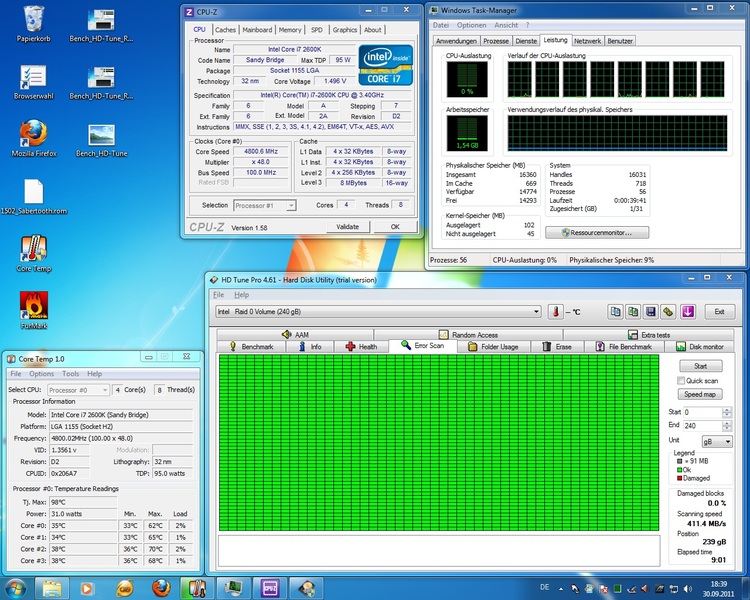This screenshot has width=750, height=600.
Task: Open the Processor #1 selection dropdown in CPU-Z
Action: coord(265,206)
